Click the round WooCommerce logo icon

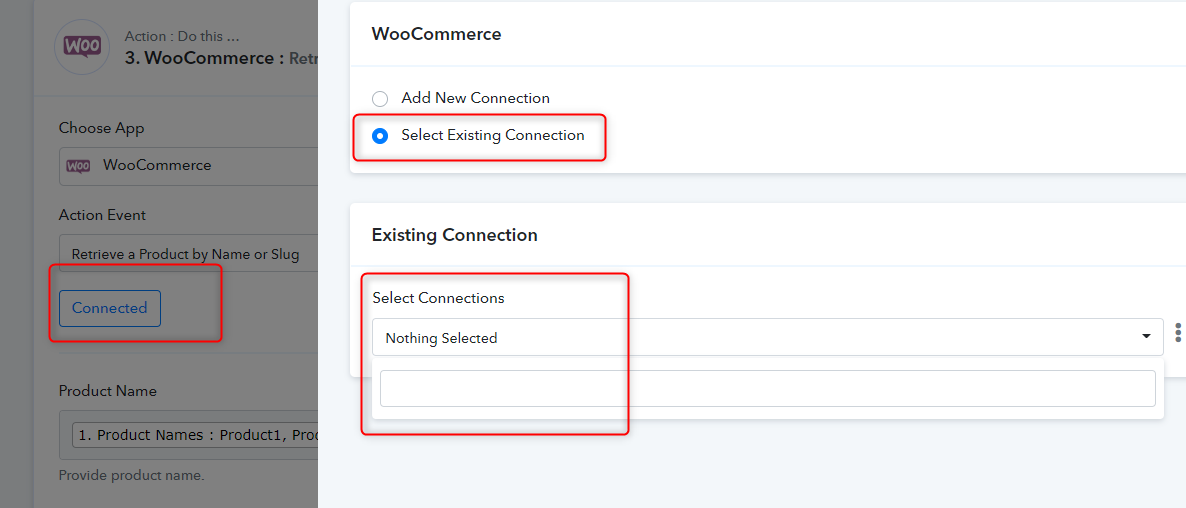point(82,47)
